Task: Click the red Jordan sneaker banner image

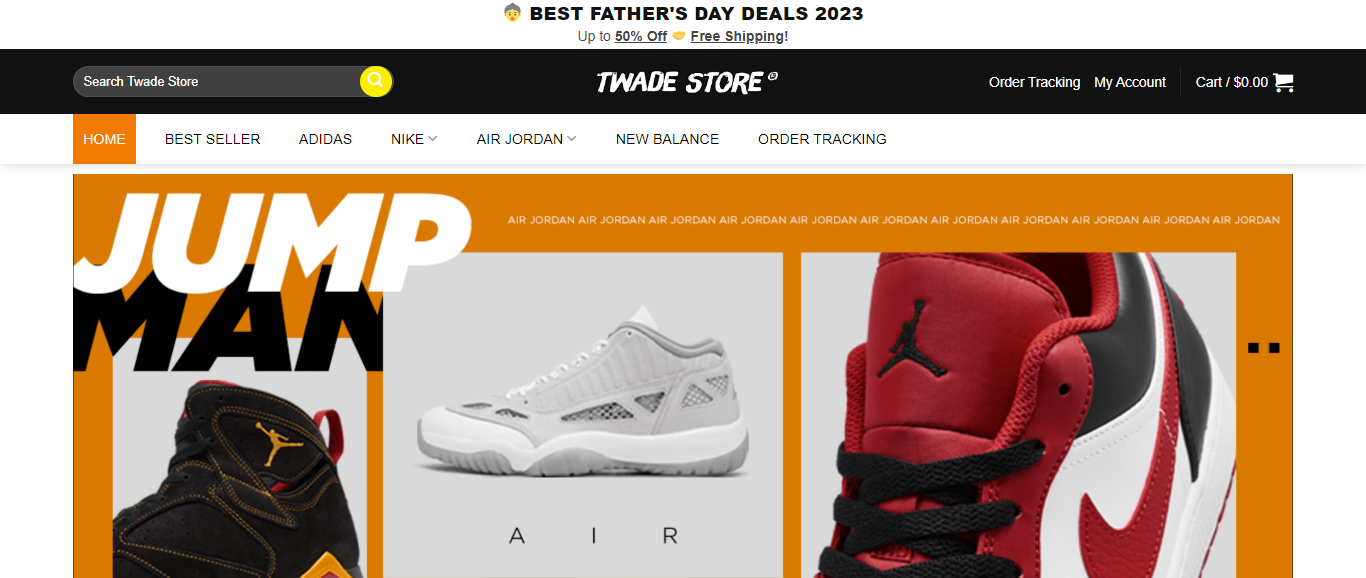Action: (1018, 415)
